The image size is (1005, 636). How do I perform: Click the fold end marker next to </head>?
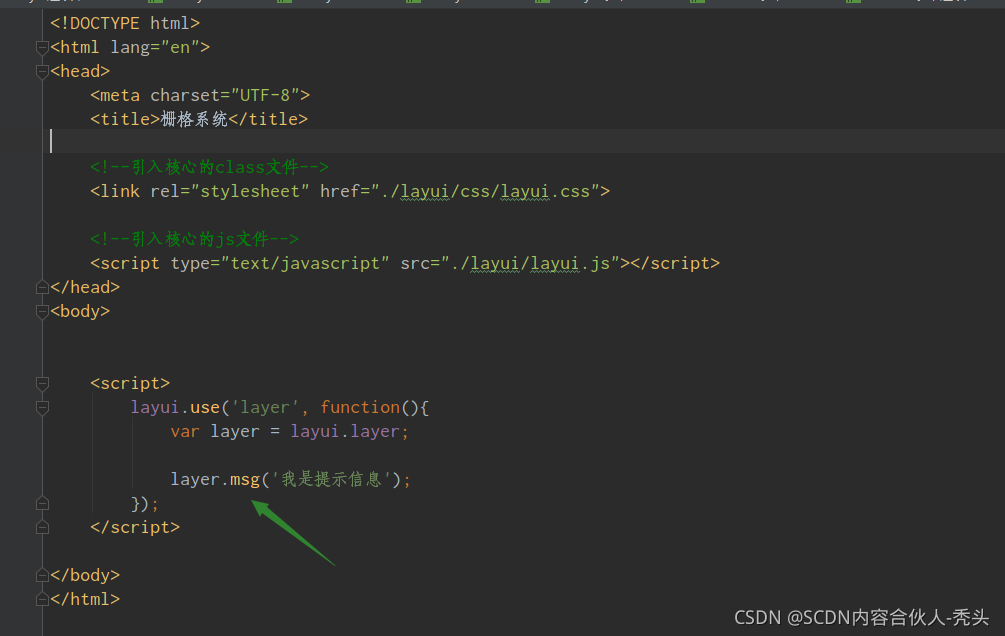[42, 287]
